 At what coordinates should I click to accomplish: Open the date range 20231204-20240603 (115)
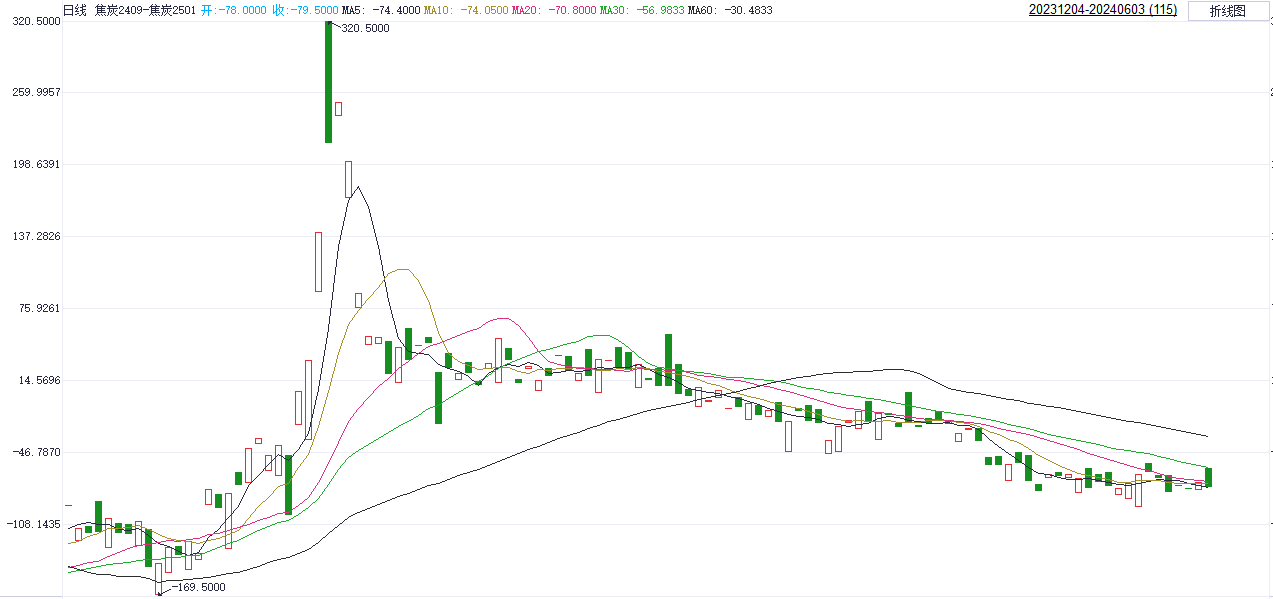coord(1103,10)
